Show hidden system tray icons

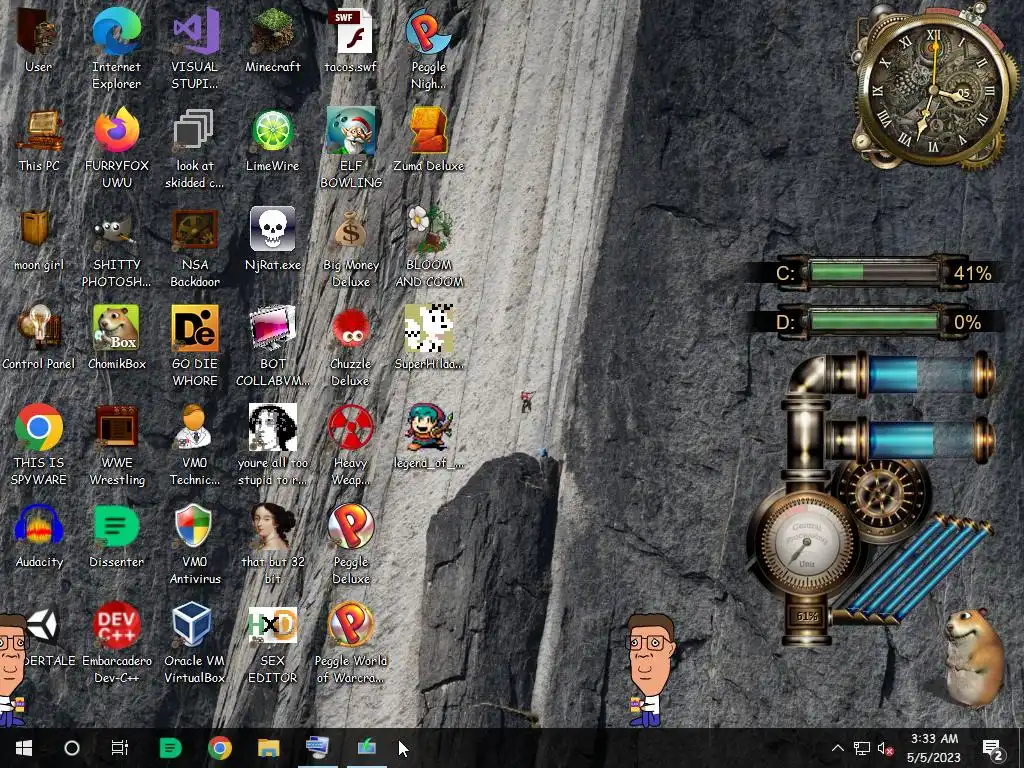click(x=838, y=748)
